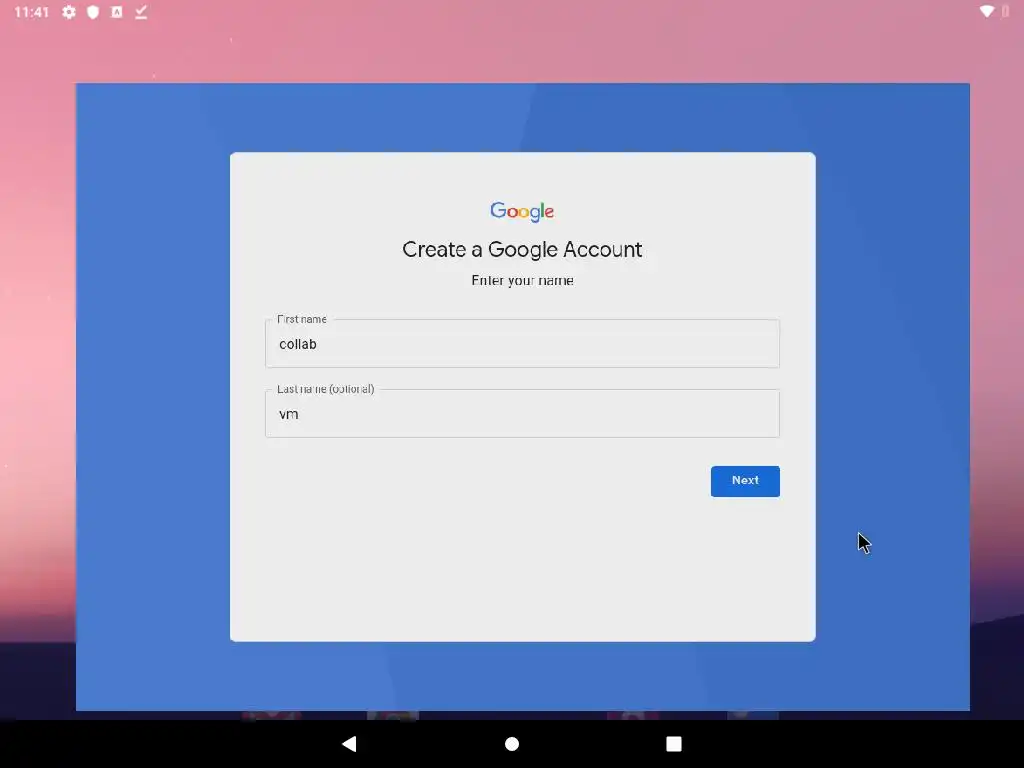
Task: Click the 'Create a Google Account' heading
Action: pos(522,249)
